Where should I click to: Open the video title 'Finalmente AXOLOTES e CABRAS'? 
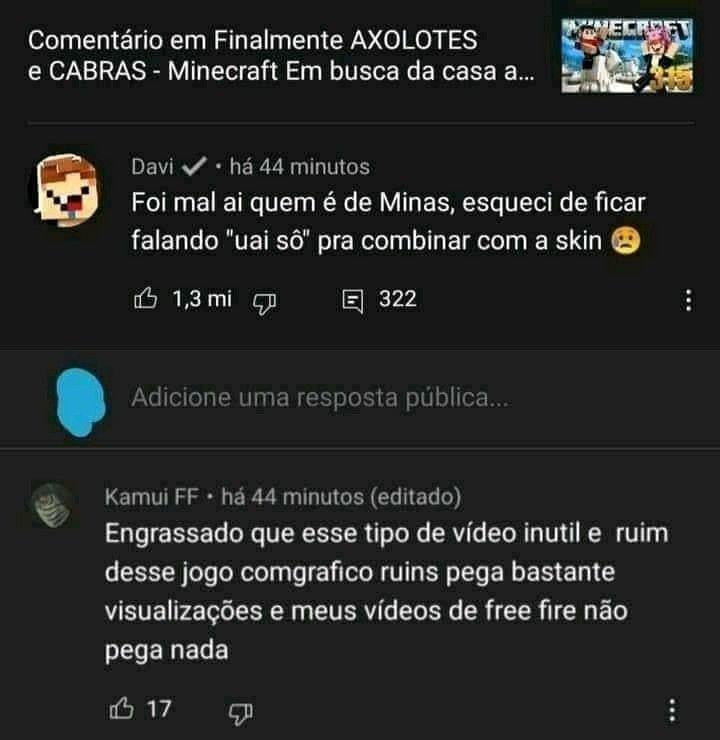tap(281, 55)
